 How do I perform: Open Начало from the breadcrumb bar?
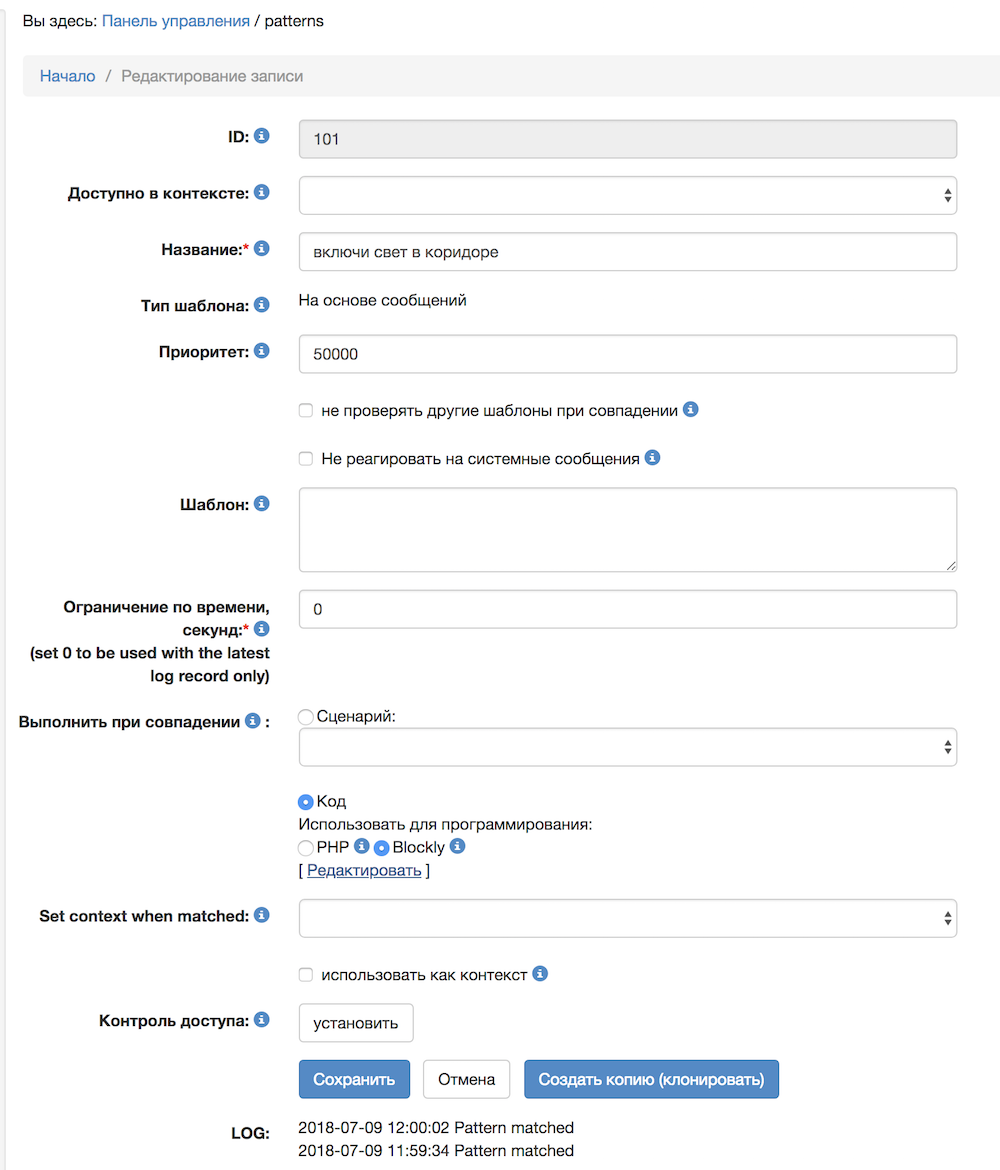tap(67, 75)
